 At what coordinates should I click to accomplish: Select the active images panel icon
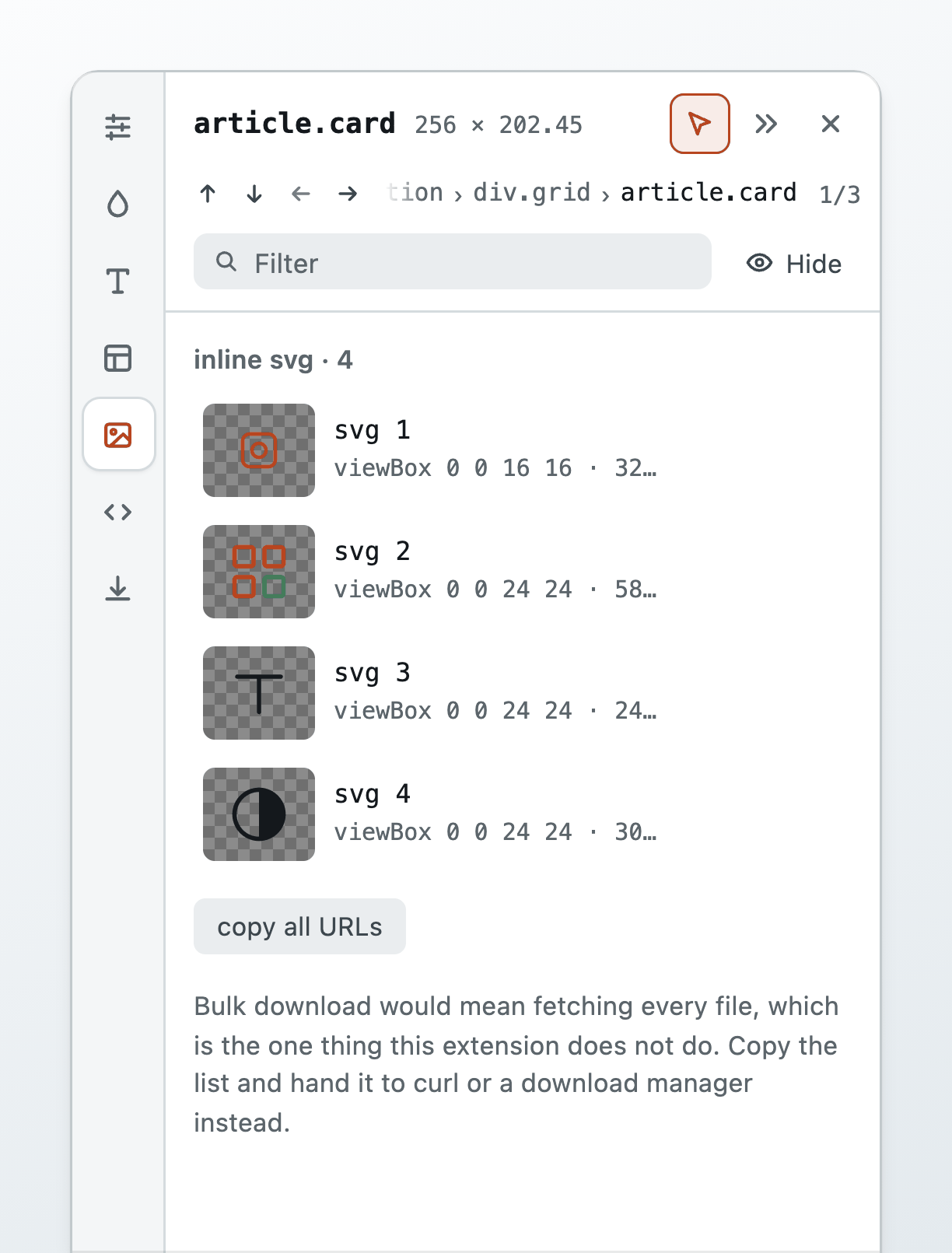click(x=119, y=434)
